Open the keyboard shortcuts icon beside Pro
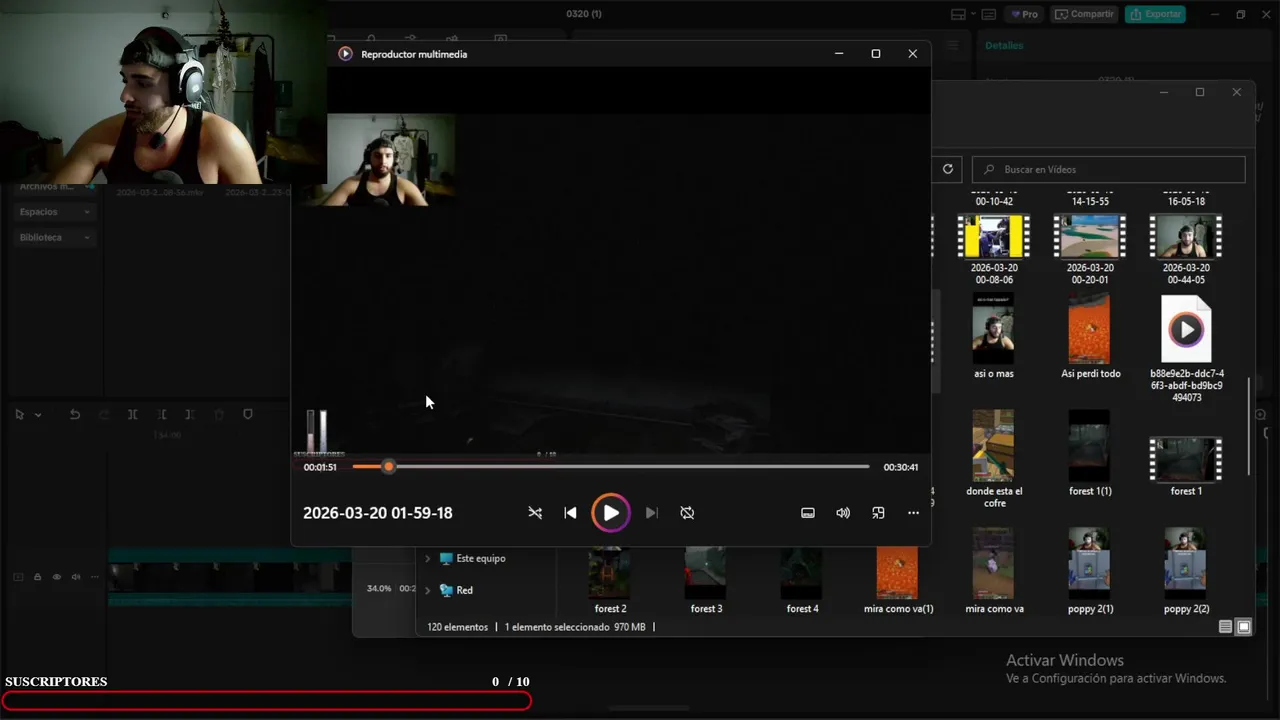This screenshot has width=1280, height=720. click(x=989, y=14)
